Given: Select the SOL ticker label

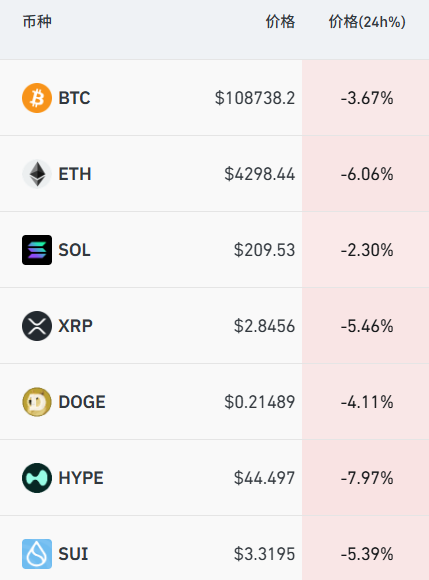Looking at the screenshot, I should coord(74,250).
